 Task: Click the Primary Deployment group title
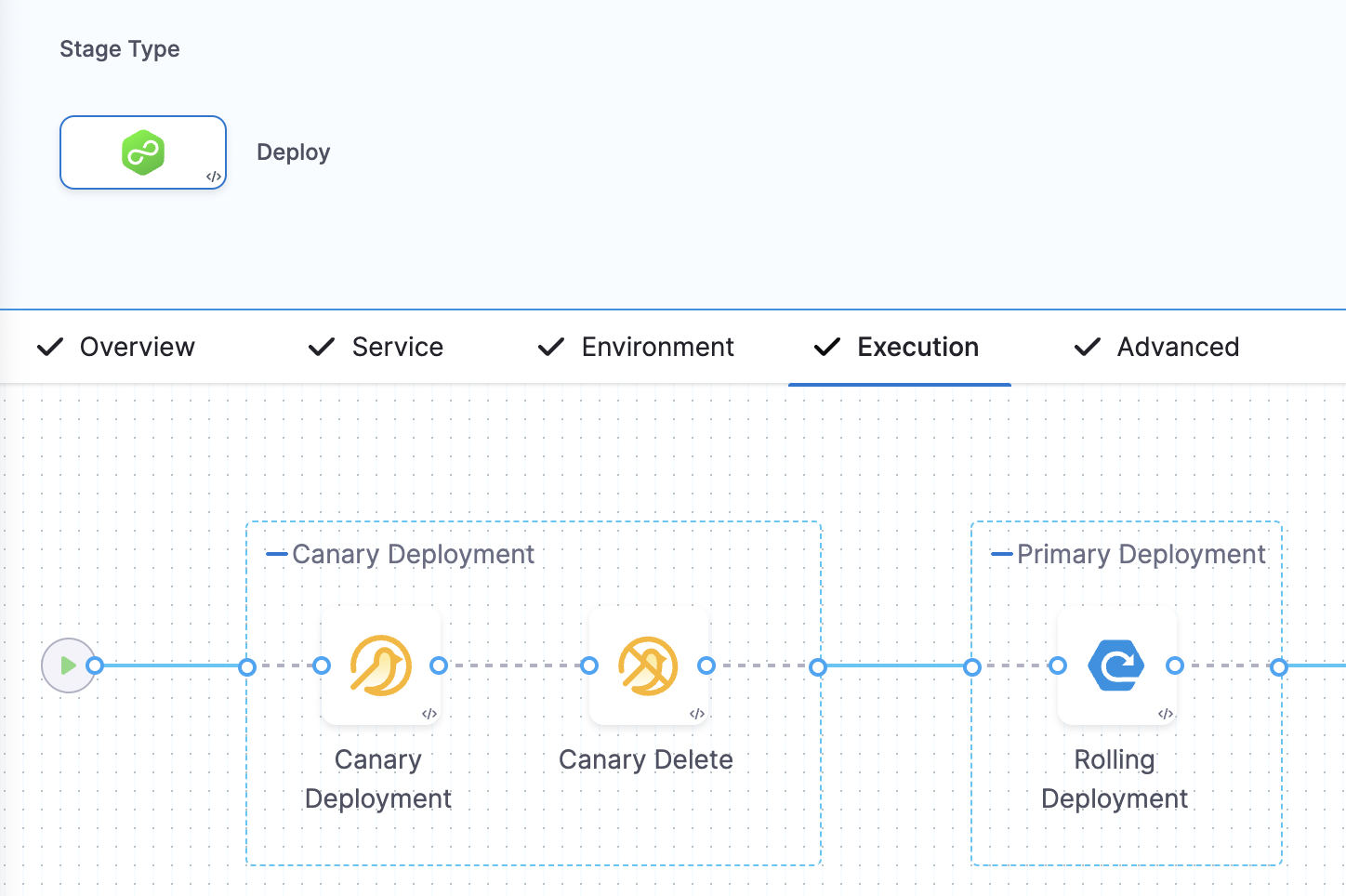point(1141,554)
